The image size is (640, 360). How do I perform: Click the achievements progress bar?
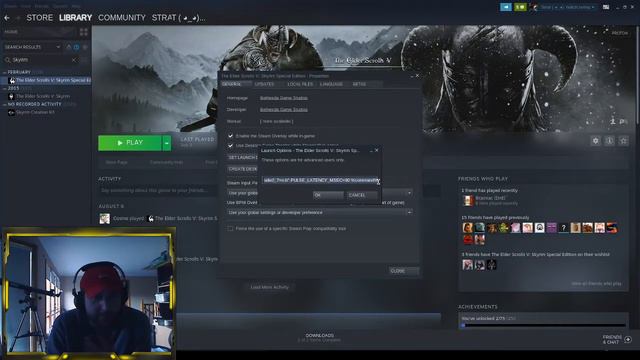point(543,325)
